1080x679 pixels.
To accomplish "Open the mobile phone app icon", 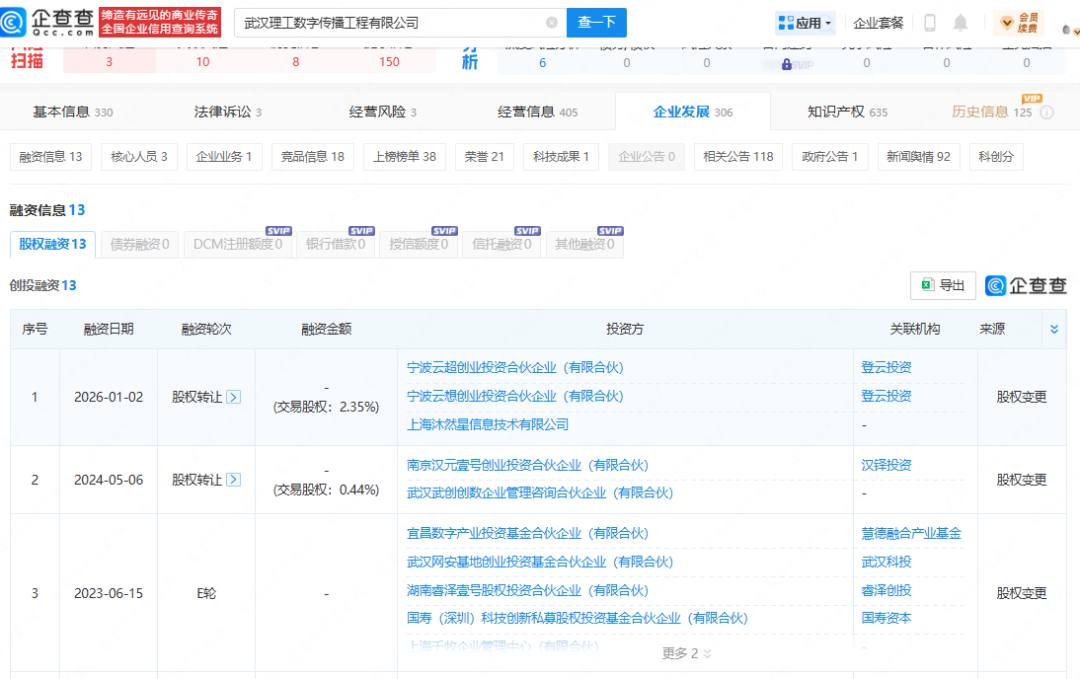I will (930, 23).
